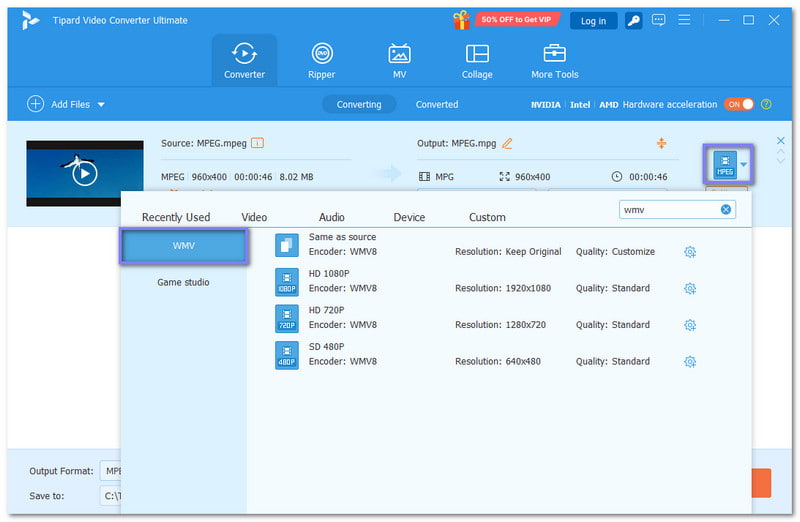The width and height of the screenshot is (800, 522).
Task: Click the output resolution 960x400
Action: [x=532, y=177]
